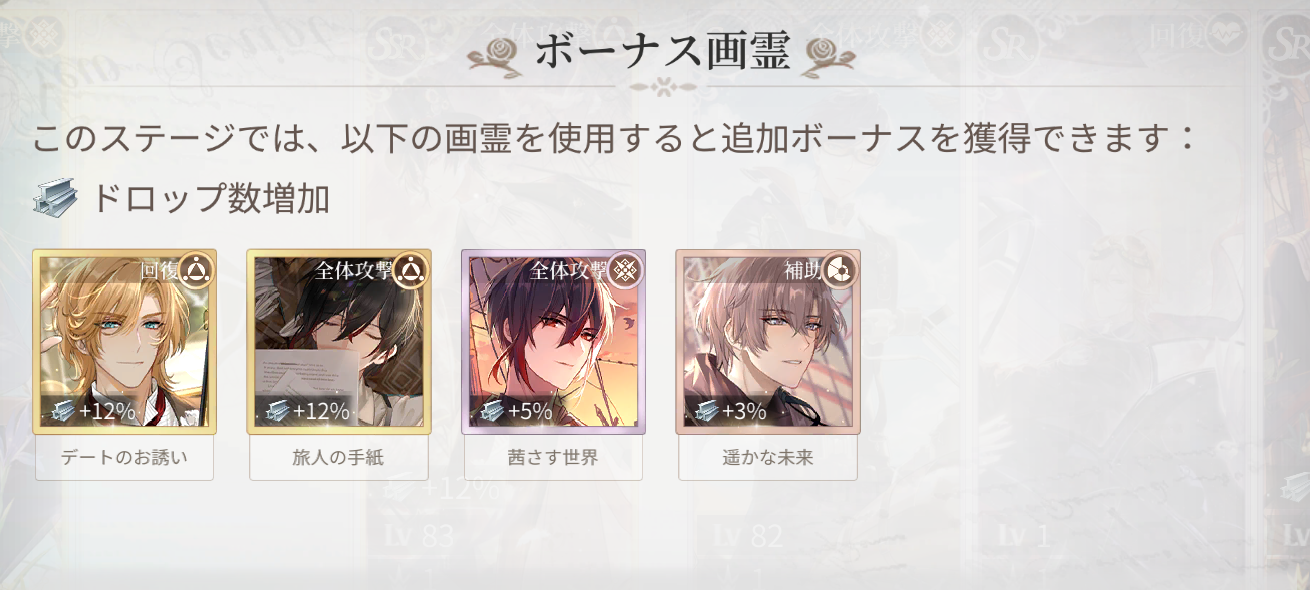Click the 茜さす世界 name label
Viewport: 1310px width, 590px height.
[553, 458]
